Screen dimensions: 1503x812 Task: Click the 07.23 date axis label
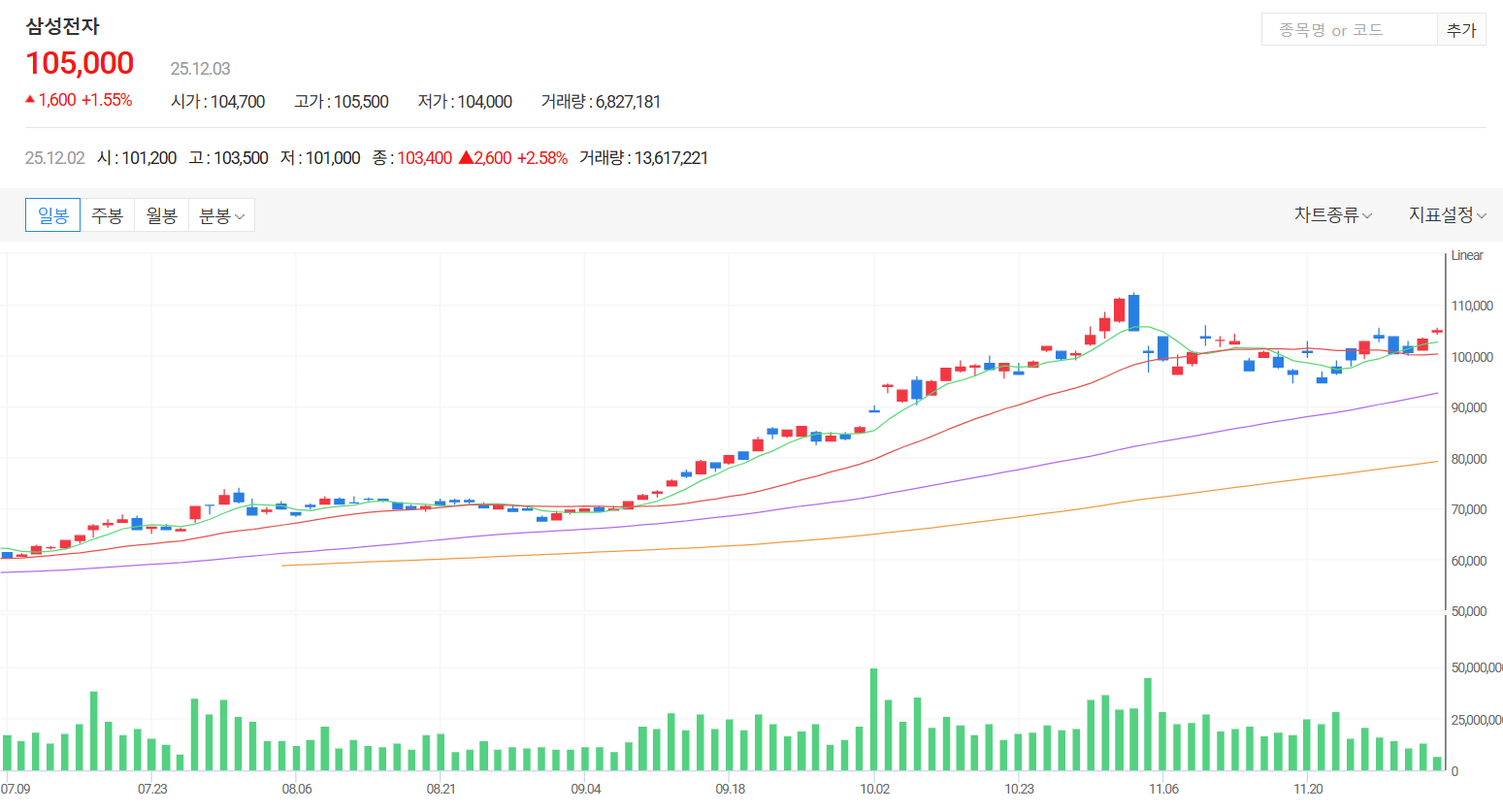pos(152,789)
